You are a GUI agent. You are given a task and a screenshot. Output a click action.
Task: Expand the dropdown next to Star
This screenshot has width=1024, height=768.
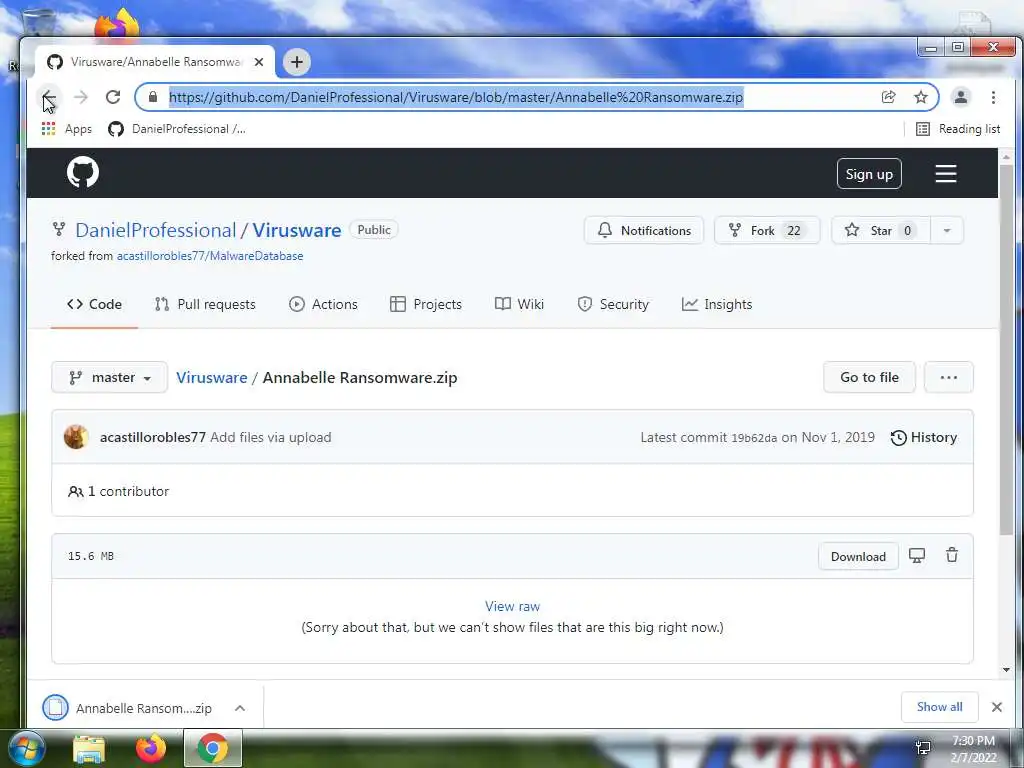click(947, 231)
